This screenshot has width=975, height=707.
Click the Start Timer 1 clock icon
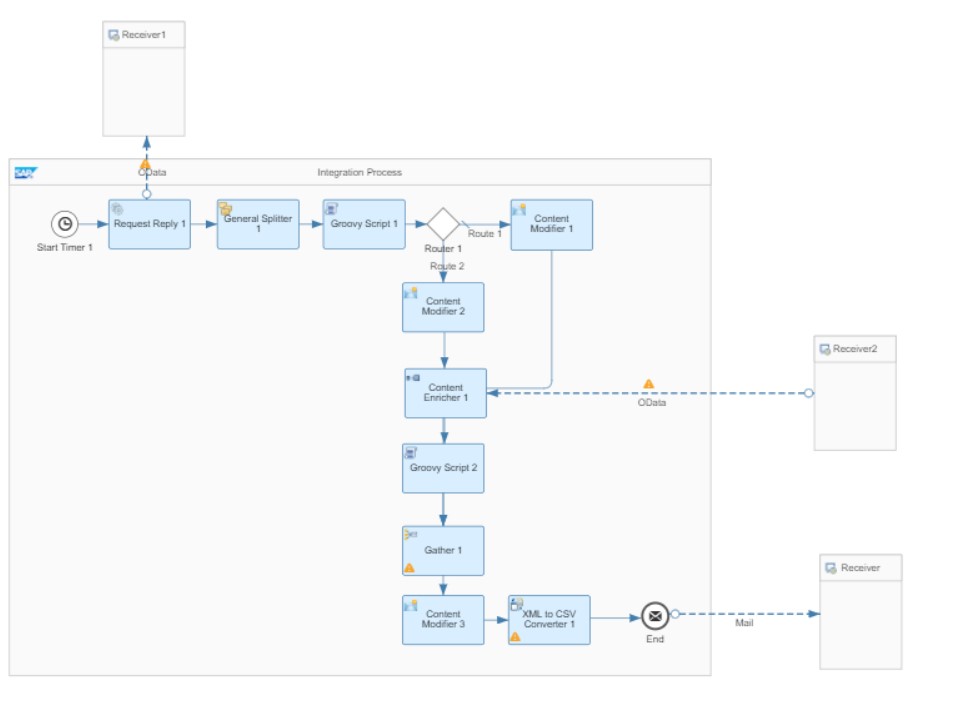(x=65, y=224)
